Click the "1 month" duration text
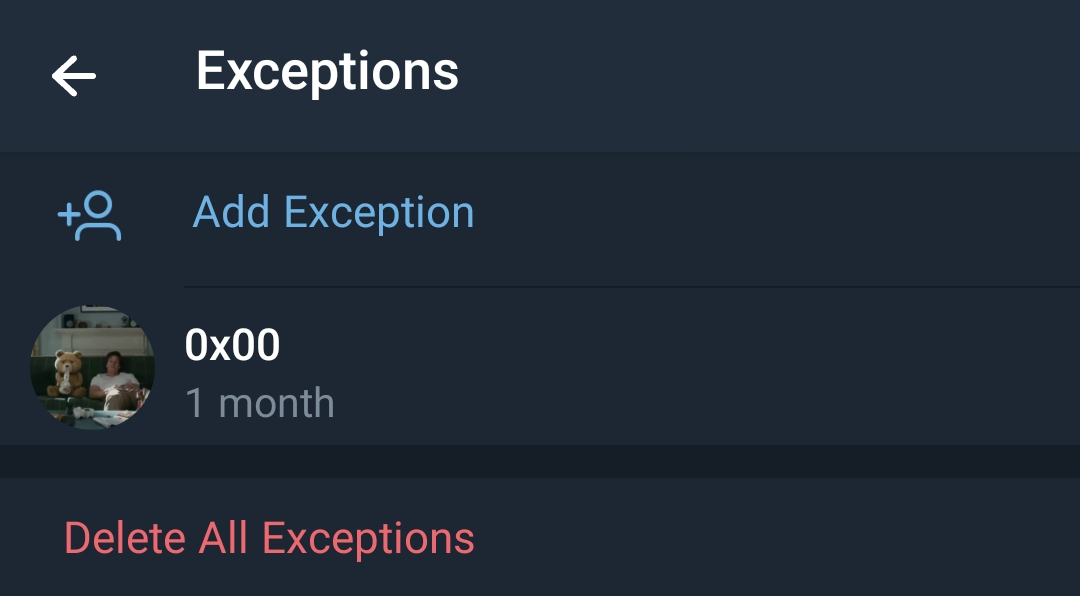The height and width of the screenshot is (596, 1080). coord(260,403)
